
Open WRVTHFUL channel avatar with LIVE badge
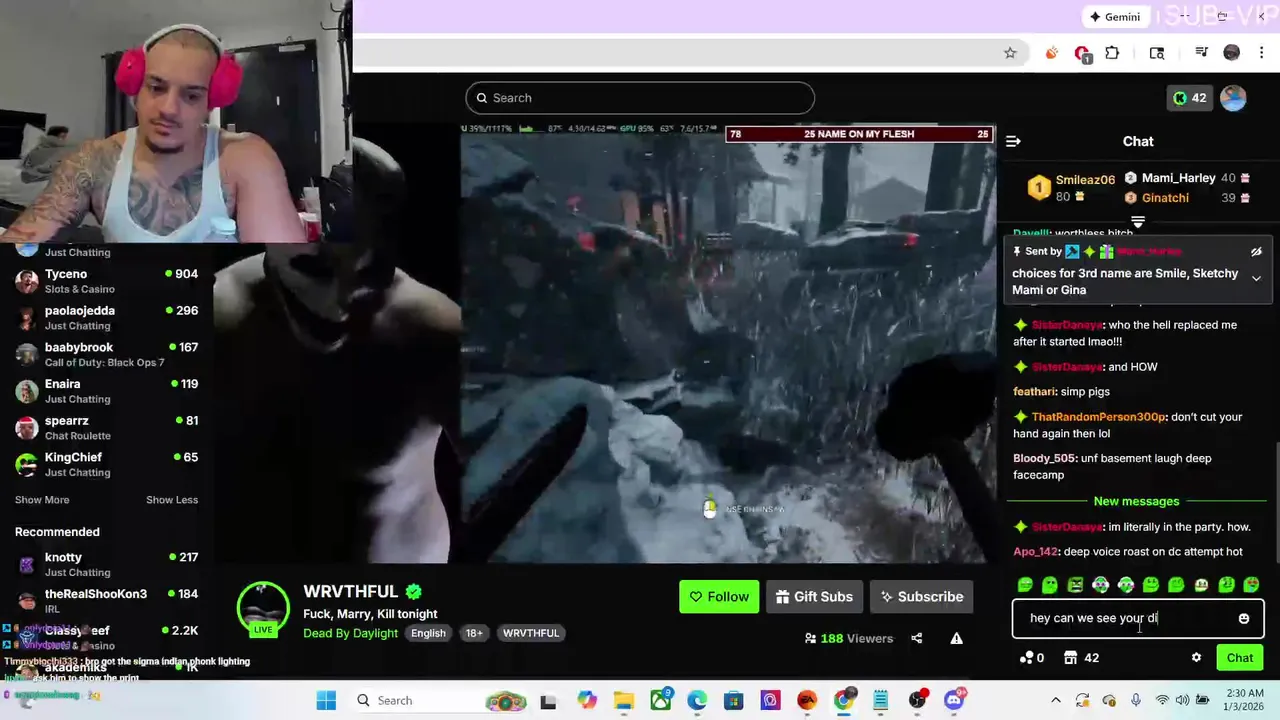point(263,608)
